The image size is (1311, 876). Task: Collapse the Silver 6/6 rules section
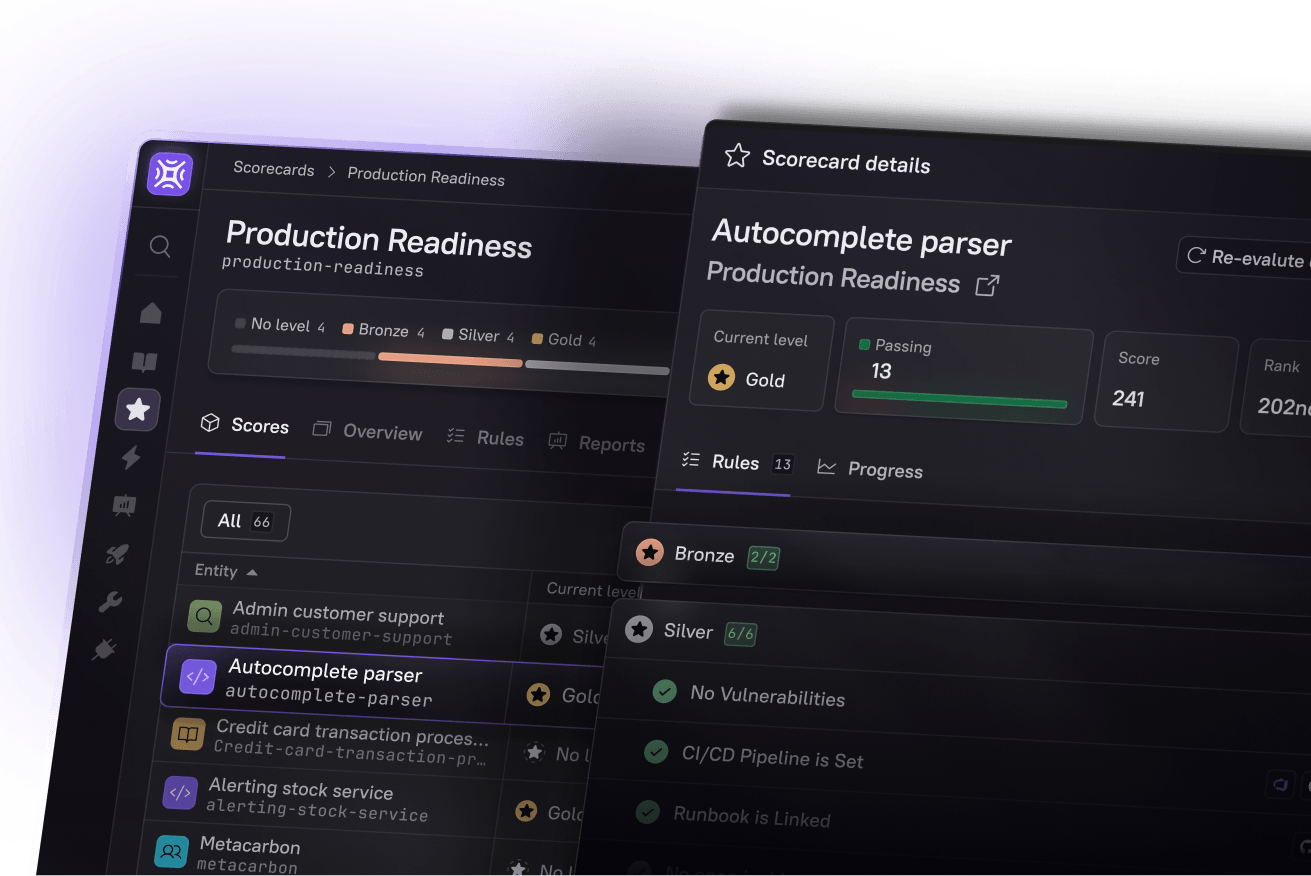click(x=688, y=632)
